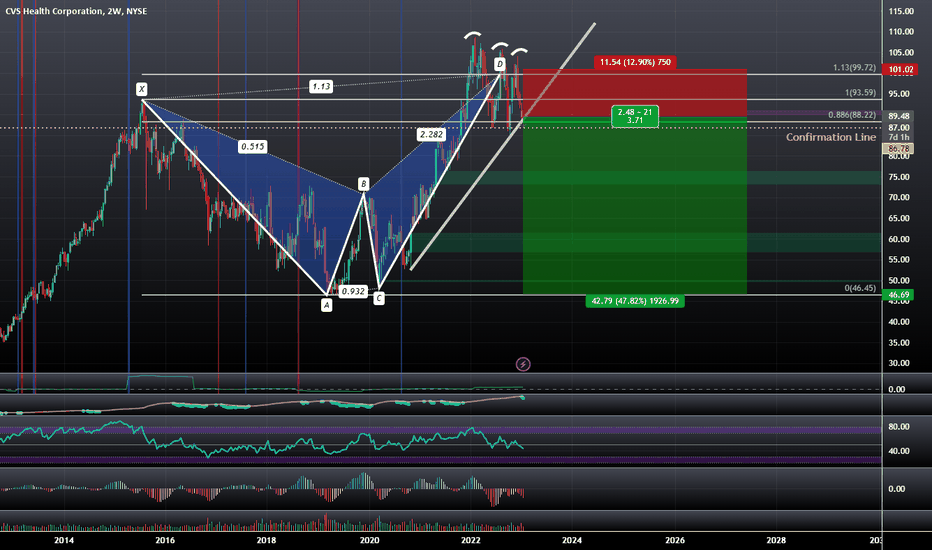This screenshot has width=932, height=550.
Task: Click the 75.00 price axis label
Action: click(x=899, y=177)
